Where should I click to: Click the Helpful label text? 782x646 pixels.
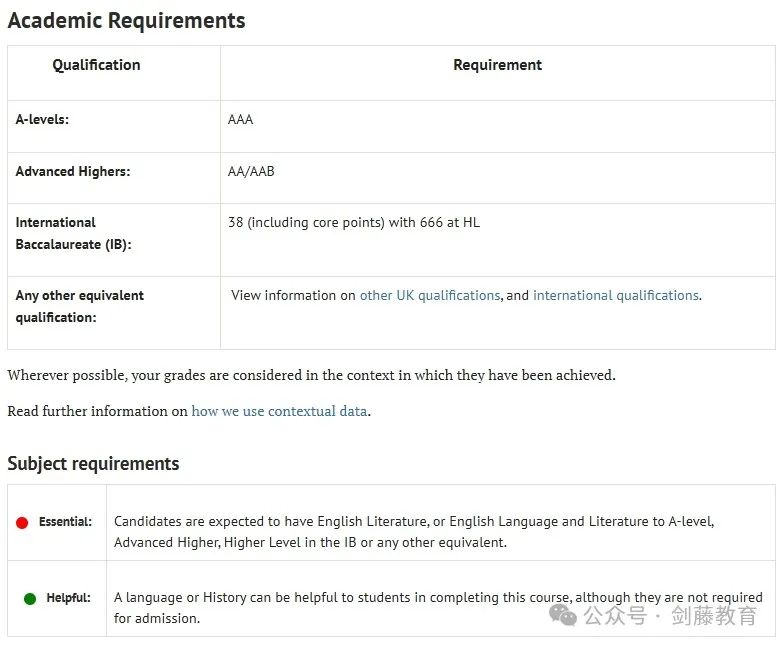(x=69, y=598)
